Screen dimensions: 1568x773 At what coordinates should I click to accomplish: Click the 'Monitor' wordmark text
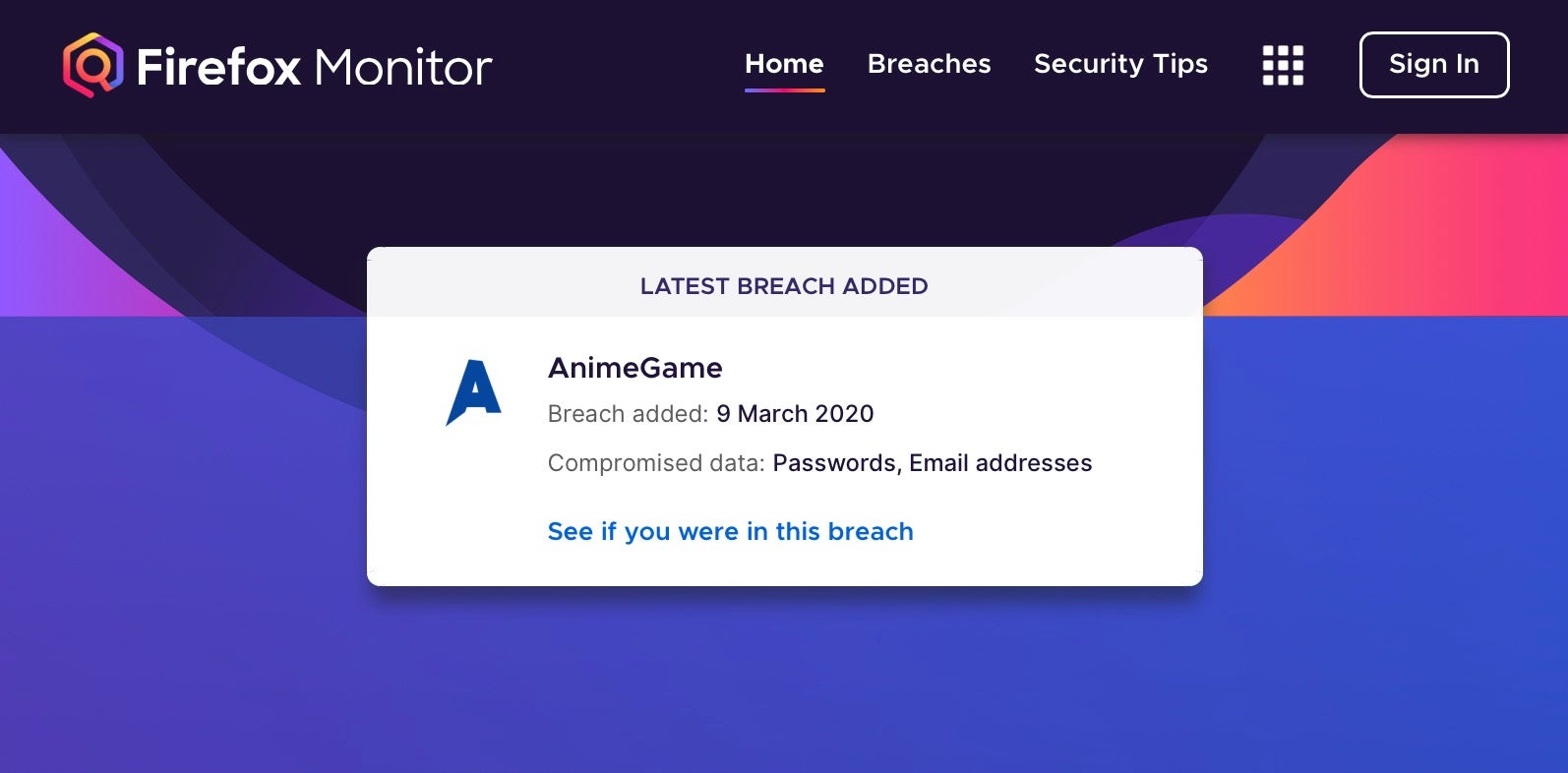(x=403, y=67)
